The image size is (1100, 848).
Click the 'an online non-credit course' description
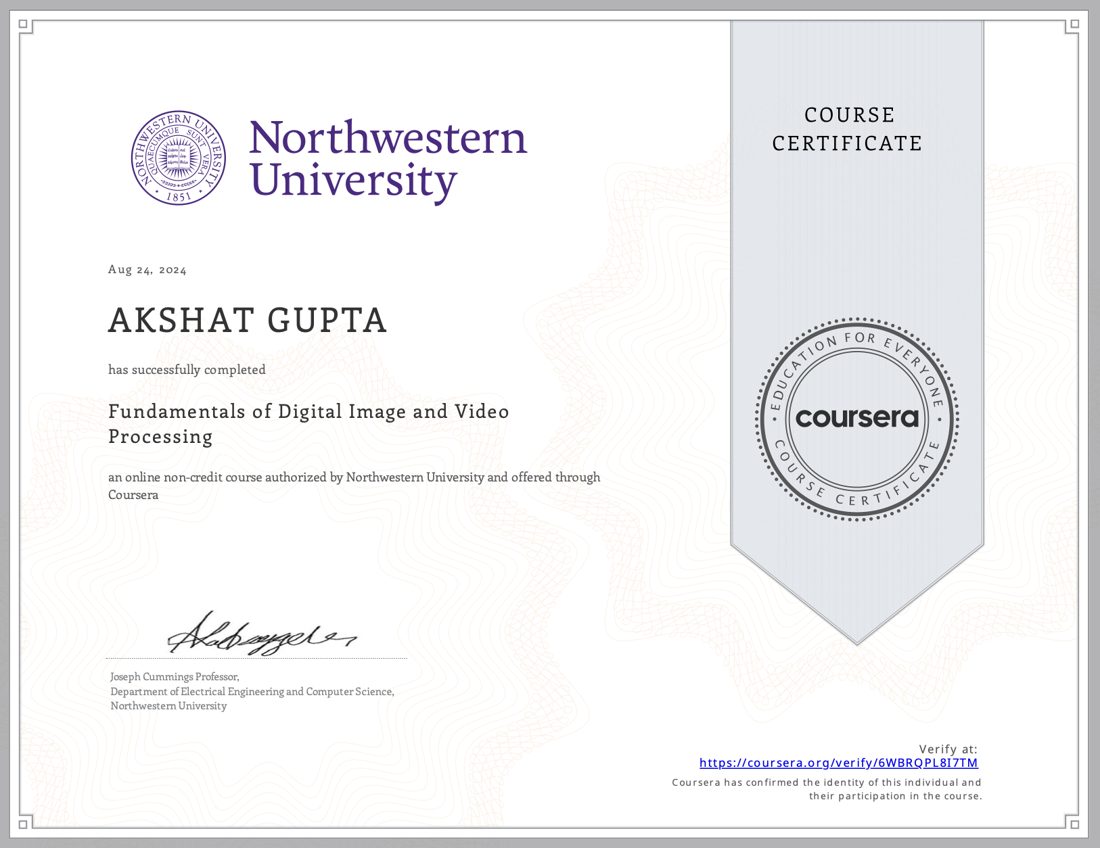354,485
